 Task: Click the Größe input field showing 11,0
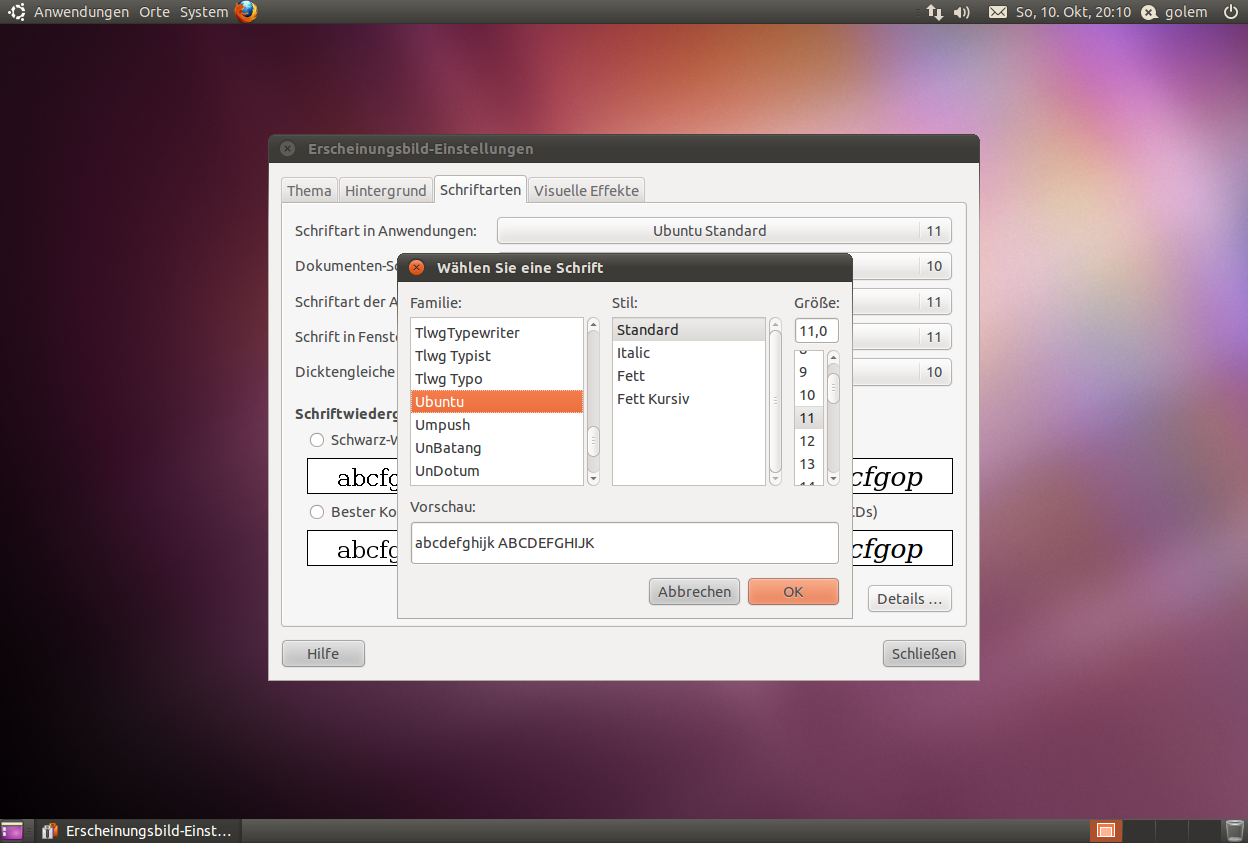[817, 331]
